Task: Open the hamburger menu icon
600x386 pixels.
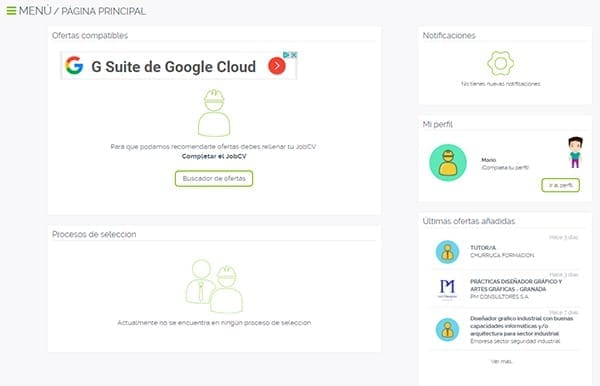Action: 11,11
